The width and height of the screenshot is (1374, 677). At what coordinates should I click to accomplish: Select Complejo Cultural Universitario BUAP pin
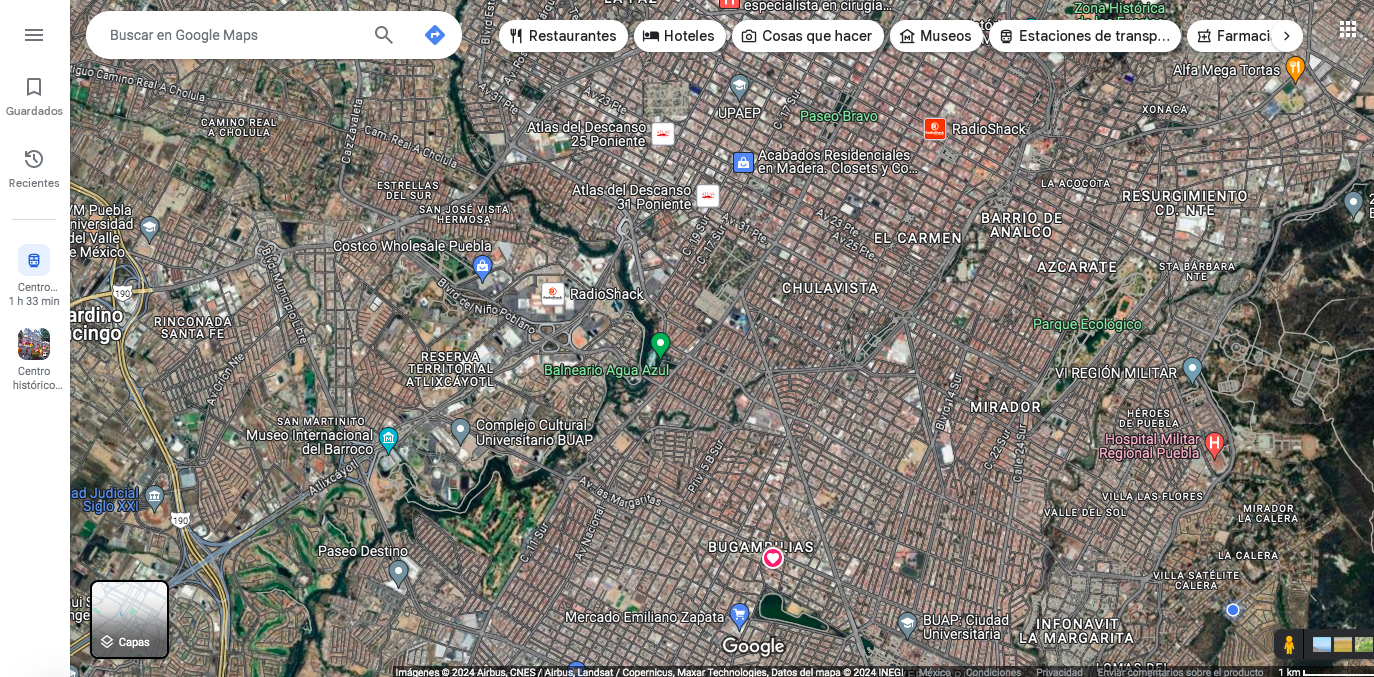click(460, 431)
